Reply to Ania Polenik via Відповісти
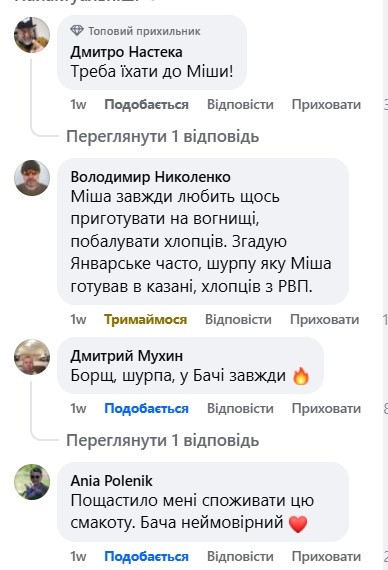The height and width of the screenshot is (570, 388). coord(240,557)
